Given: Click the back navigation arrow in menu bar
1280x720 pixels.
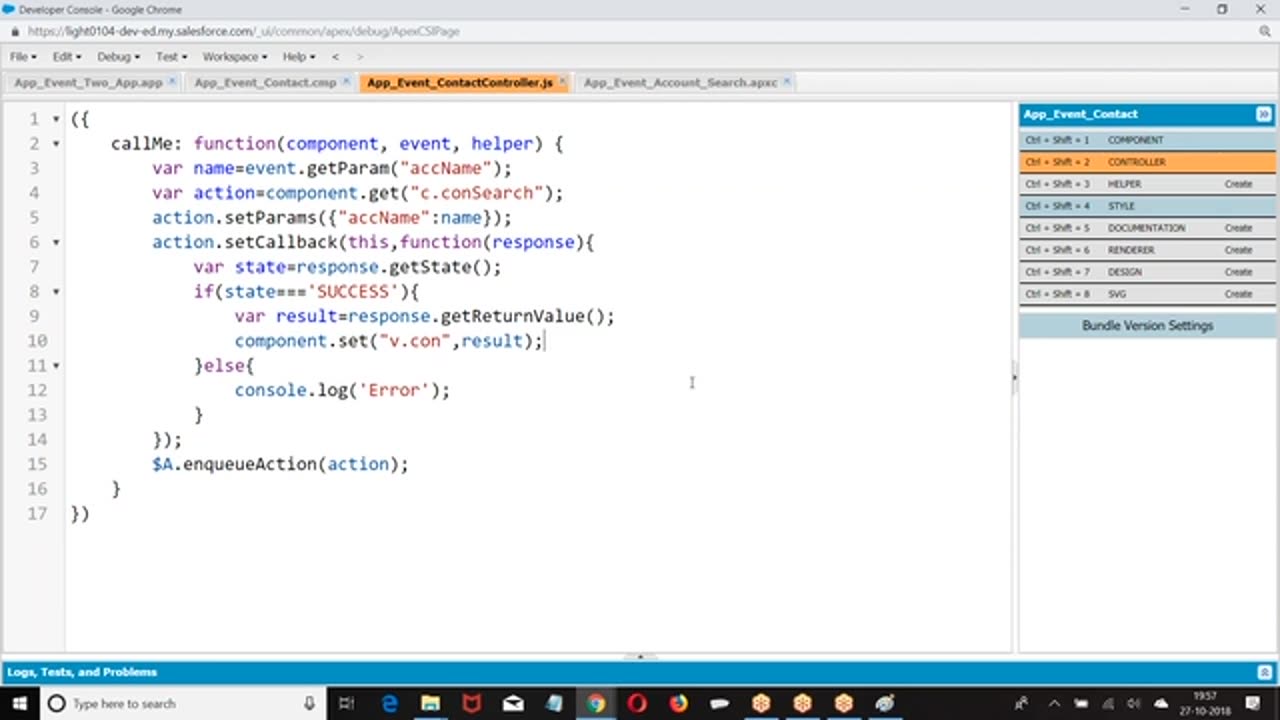Looking at the screenshot, I should pos(335,57).
